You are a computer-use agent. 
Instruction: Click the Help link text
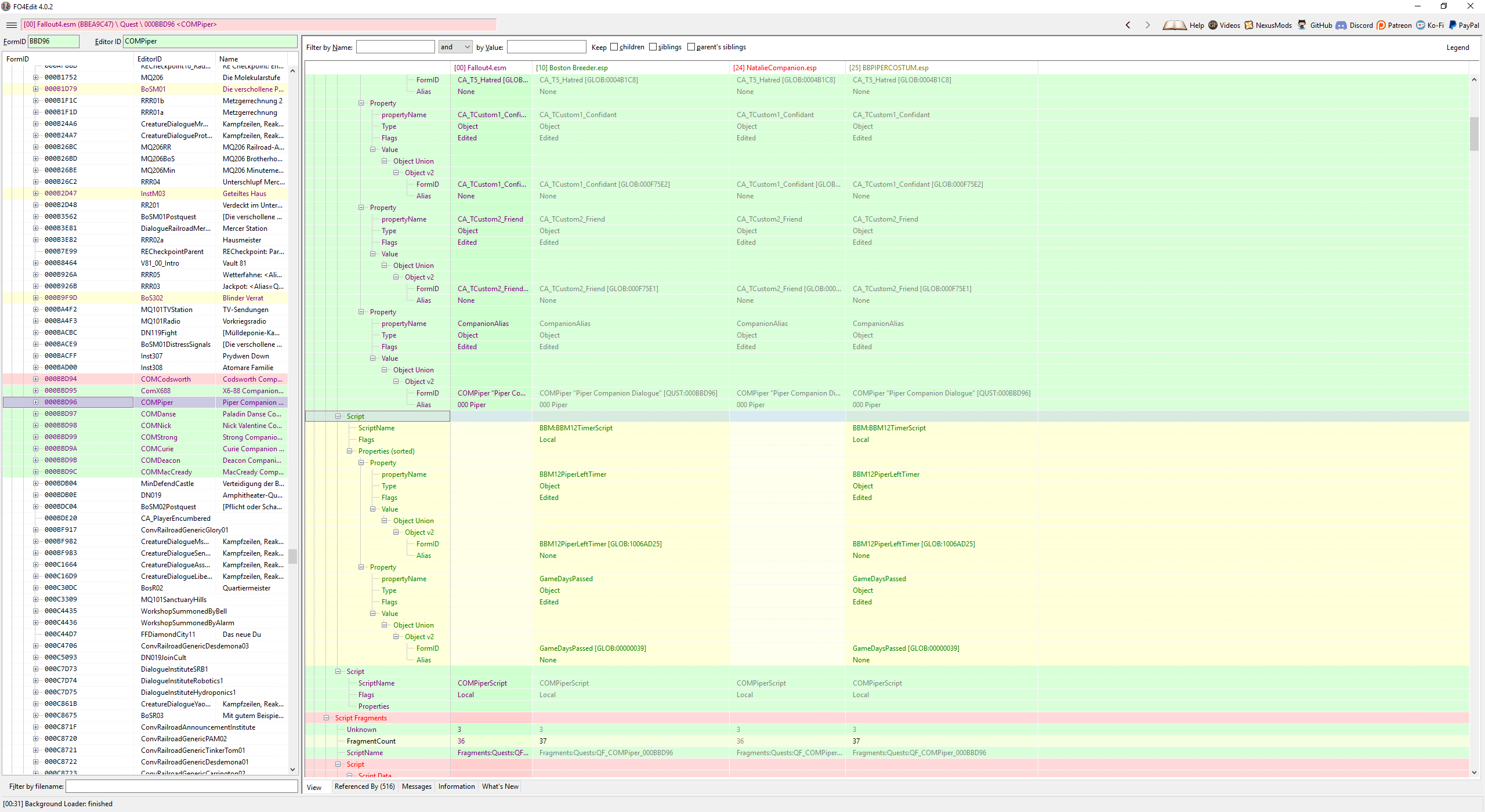click(1197, 26)
